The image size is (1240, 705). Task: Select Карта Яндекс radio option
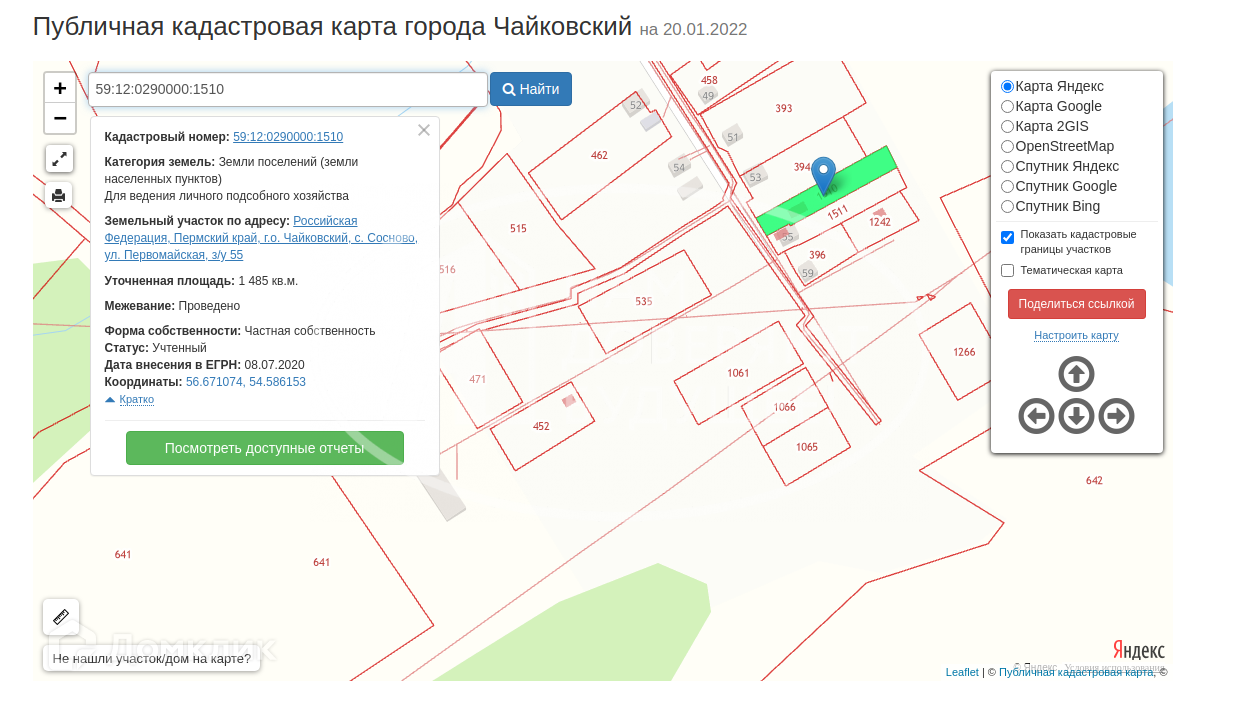pyautogui.click(x=1008, y=87)
